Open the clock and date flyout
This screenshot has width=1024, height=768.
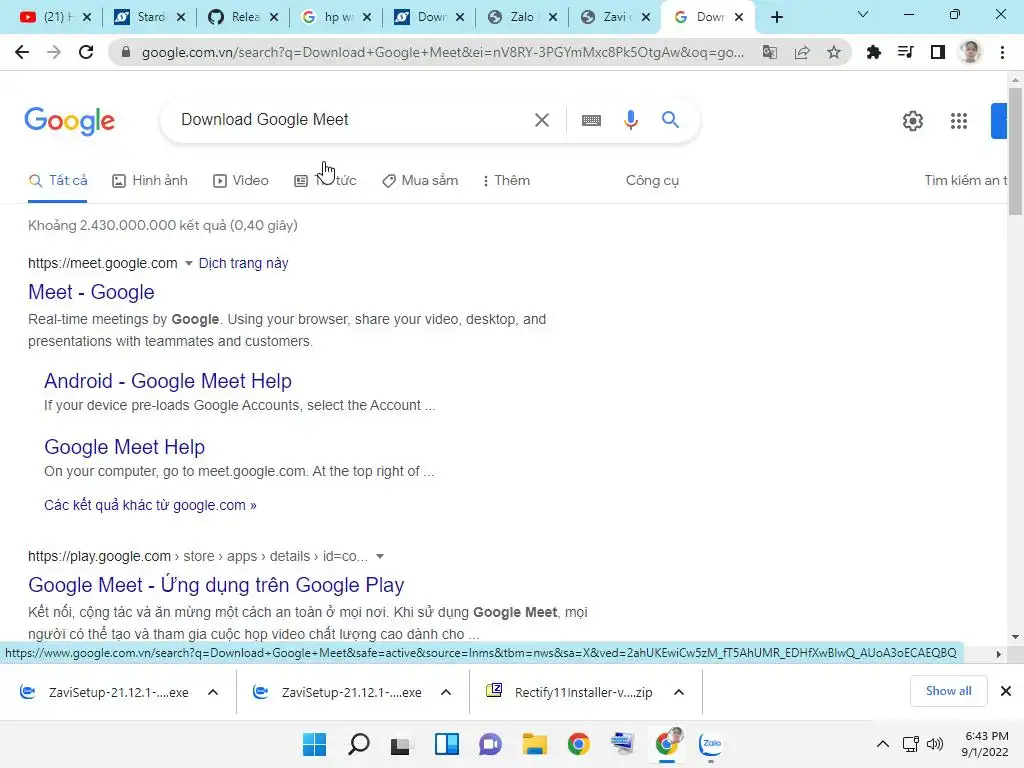coord(985,744)
